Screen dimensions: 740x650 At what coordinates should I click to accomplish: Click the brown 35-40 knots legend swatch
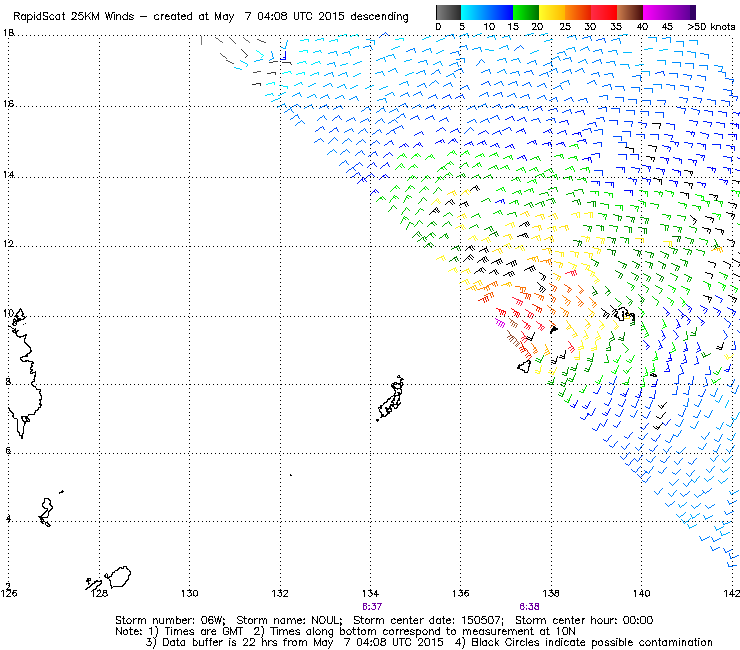pos(630,12)
